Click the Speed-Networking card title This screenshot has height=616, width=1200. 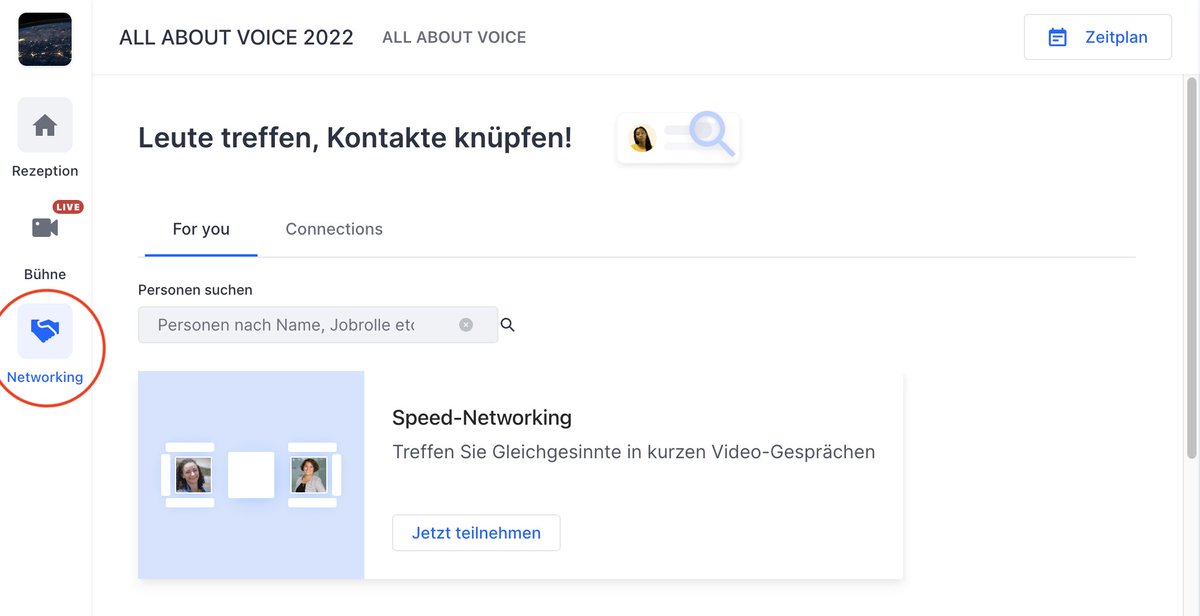point(482,417)
